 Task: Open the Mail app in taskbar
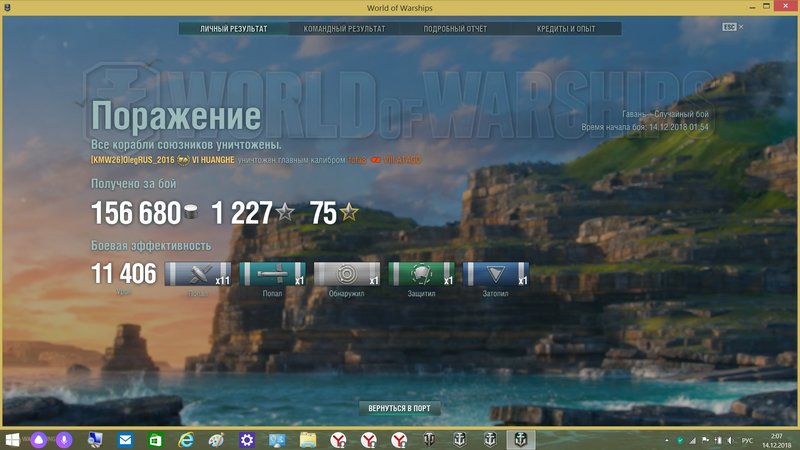[x=125, y=440]
